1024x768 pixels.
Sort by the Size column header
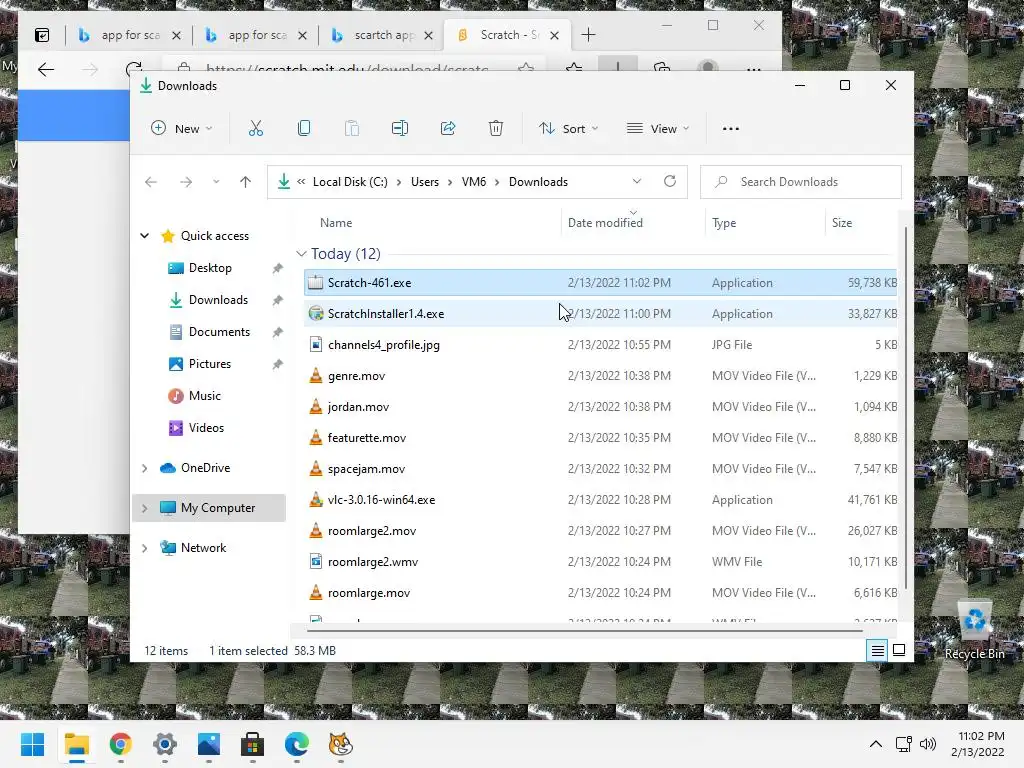(x=842, y=223)
